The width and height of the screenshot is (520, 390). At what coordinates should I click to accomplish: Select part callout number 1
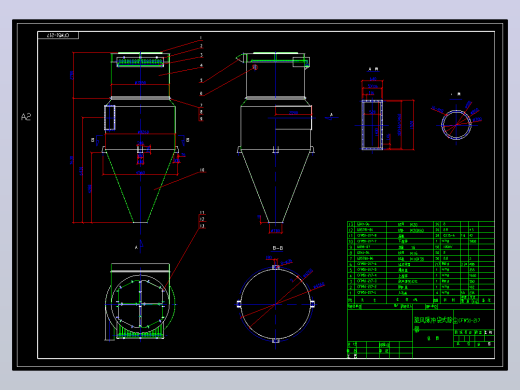pyautogui.click(x=201, y=38)
